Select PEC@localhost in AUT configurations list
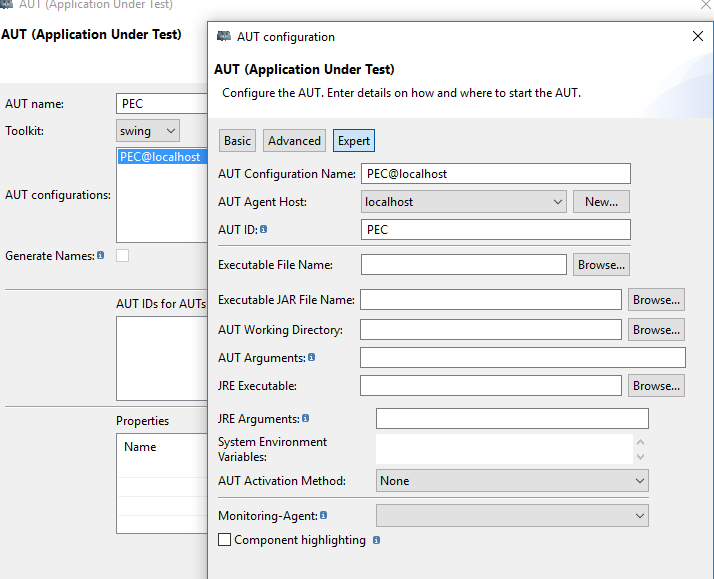Screen dimensions: 714x579 click(x=163, y=157)
